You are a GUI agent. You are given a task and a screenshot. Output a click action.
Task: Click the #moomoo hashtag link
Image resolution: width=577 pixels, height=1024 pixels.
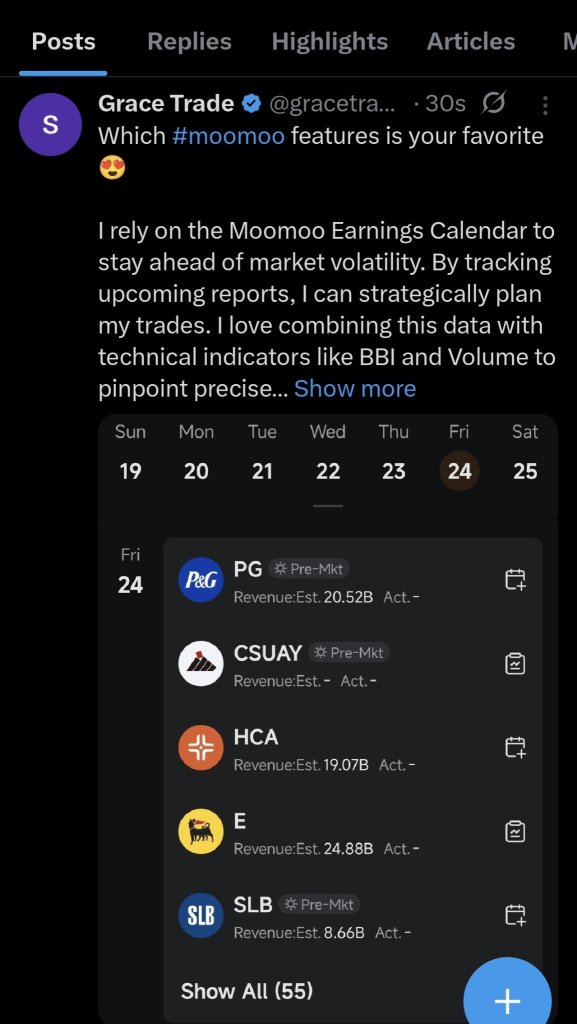pos(228,136)
